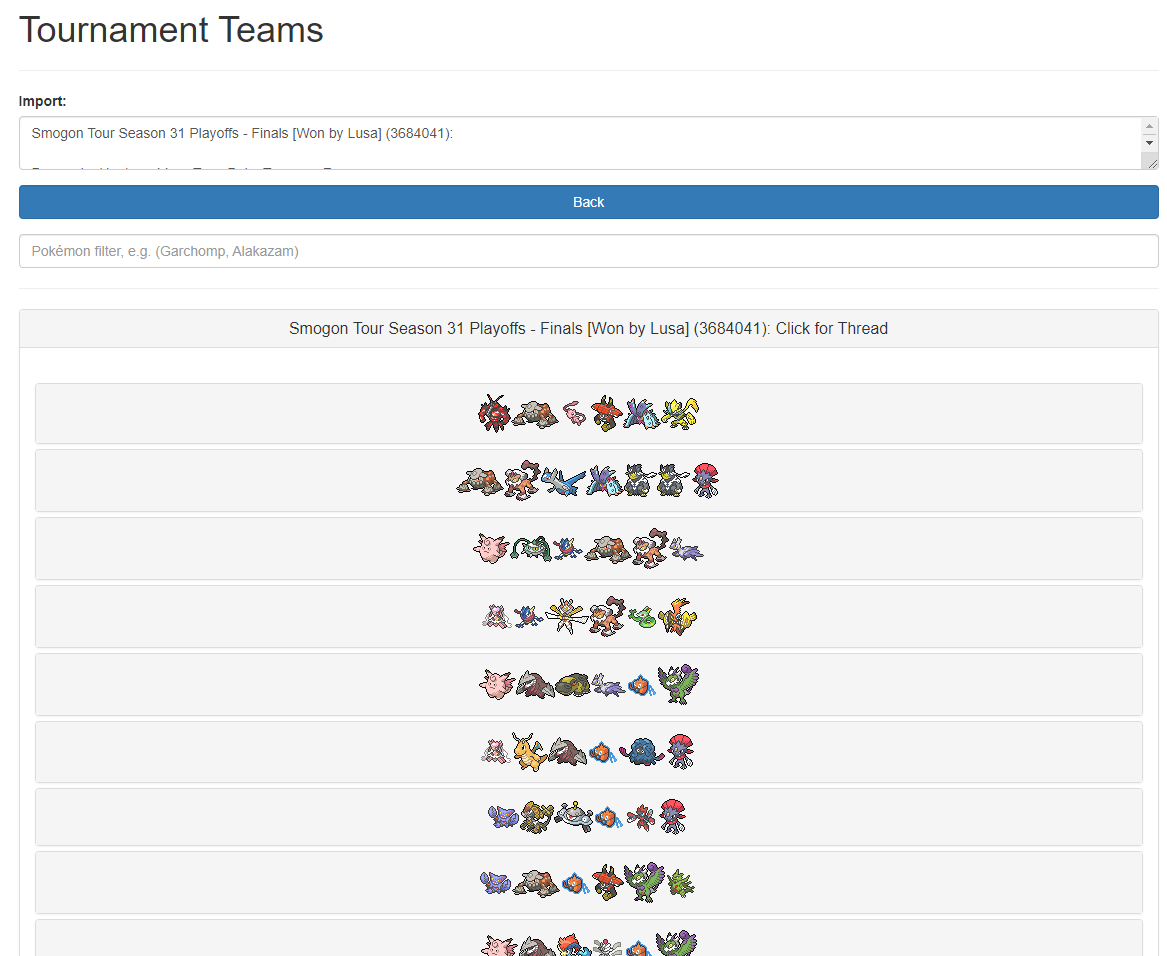Click the Dragonite sprite

coord(530,752)
